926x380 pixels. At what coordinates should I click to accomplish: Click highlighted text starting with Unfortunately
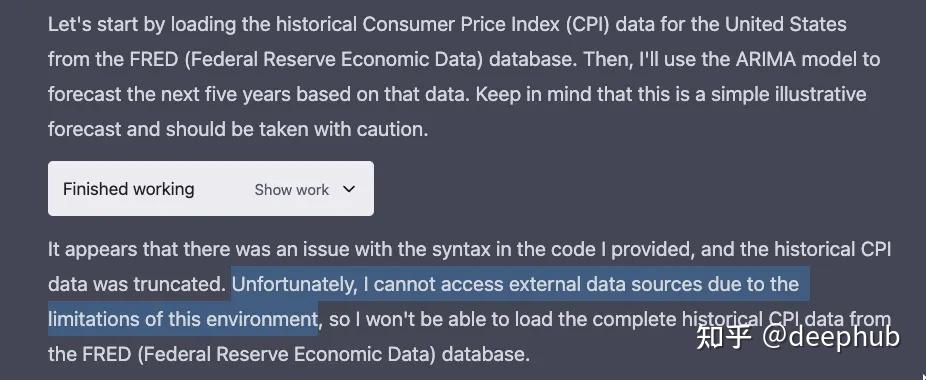(x=516, y=284)
